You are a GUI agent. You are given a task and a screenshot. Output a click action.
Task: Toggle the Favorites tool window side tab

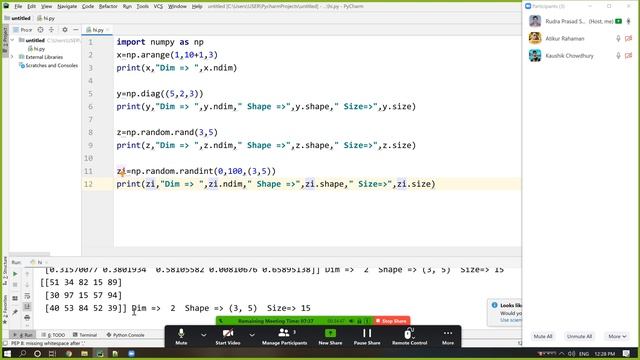(5, 310)
